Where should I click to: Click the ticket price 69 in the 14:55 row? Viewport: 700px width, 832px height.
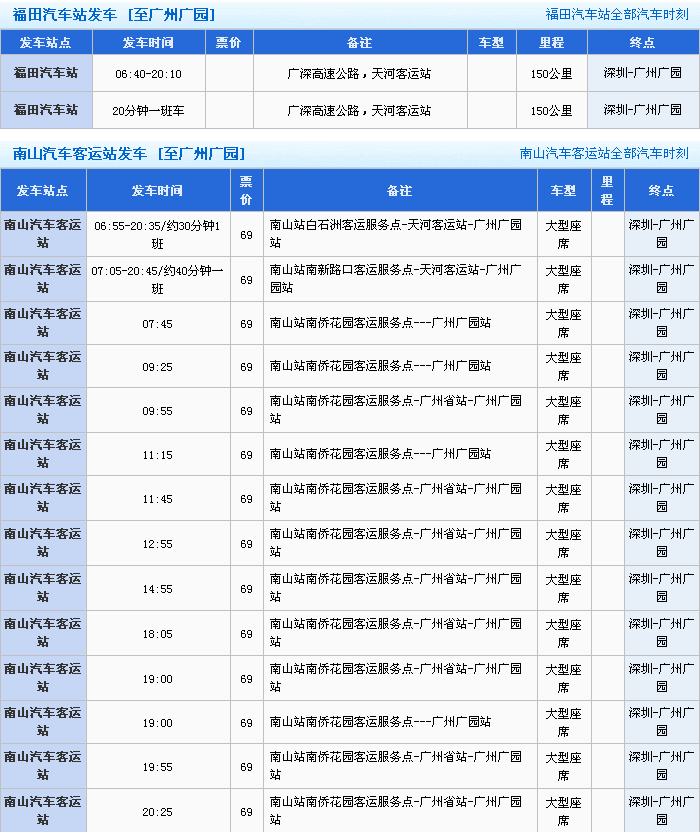coord(246,589)
